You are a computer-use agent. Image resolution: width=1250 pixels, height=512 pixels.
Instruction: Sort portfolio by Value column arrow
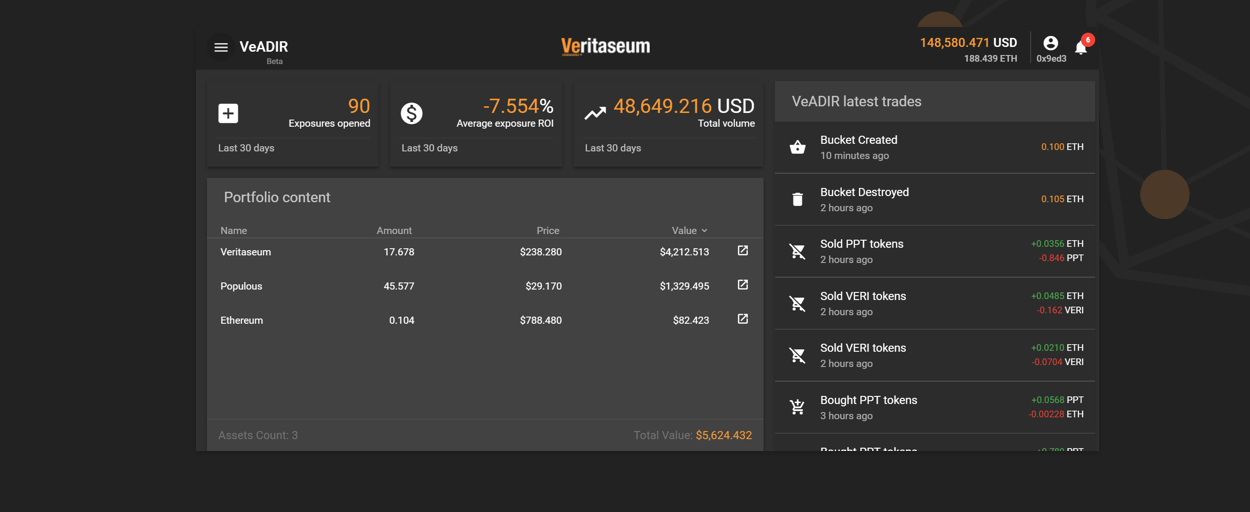704,231
